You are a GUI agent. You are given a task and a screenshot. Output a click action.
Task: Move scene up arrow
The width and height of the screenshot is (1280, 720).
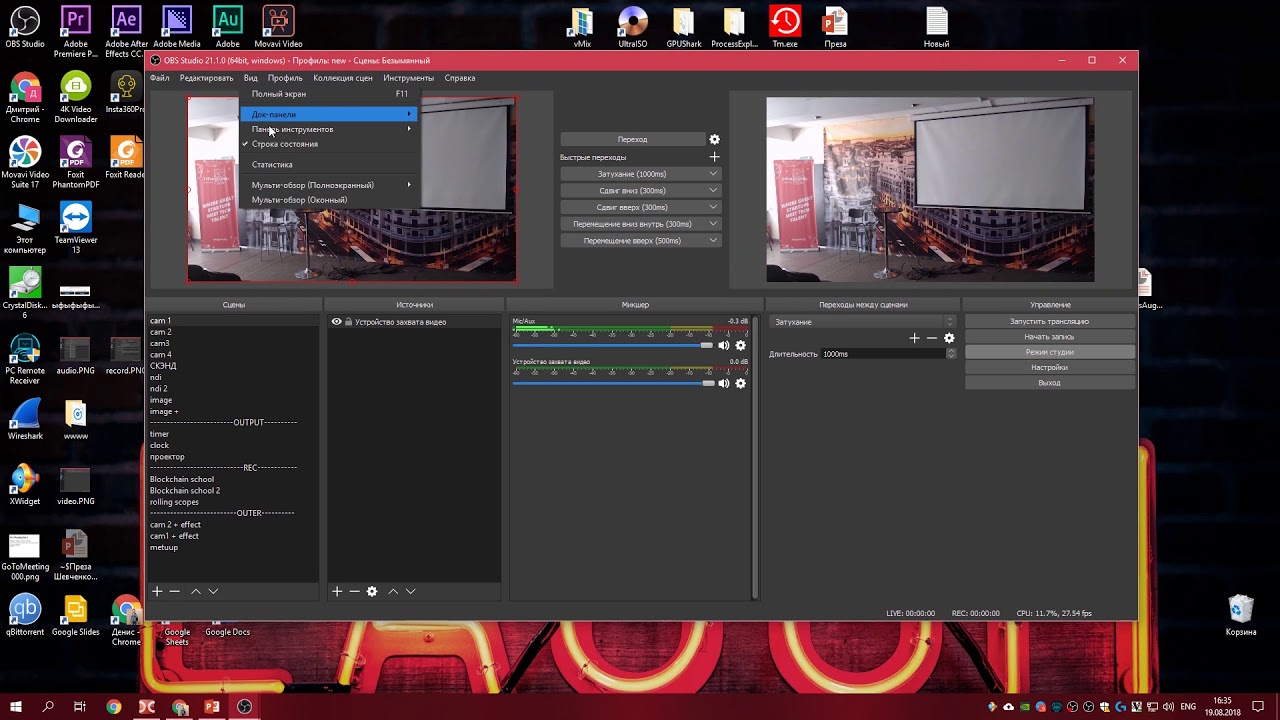coord(196,591)
